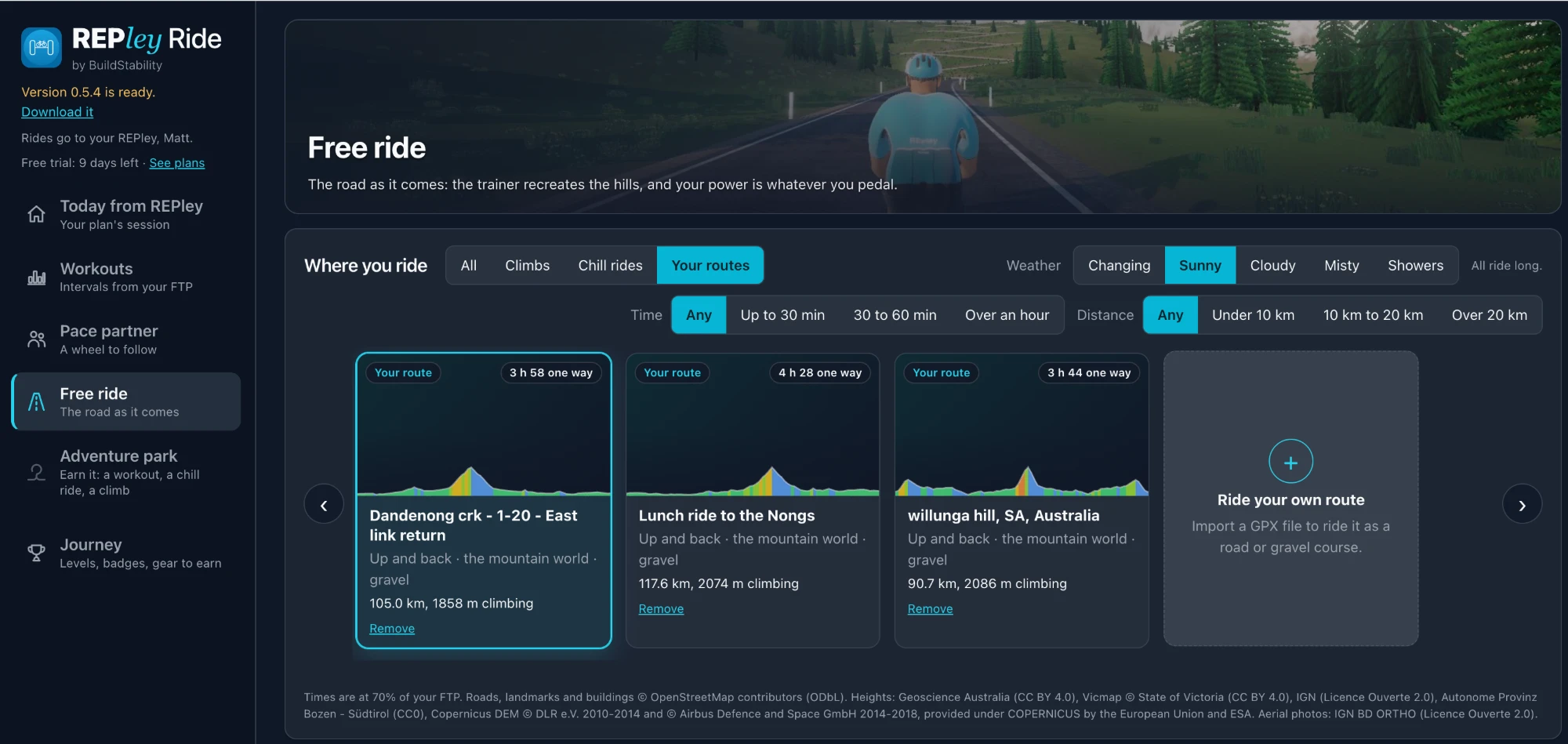Select Lunch ride to the Nongs card

pos(753,500)
